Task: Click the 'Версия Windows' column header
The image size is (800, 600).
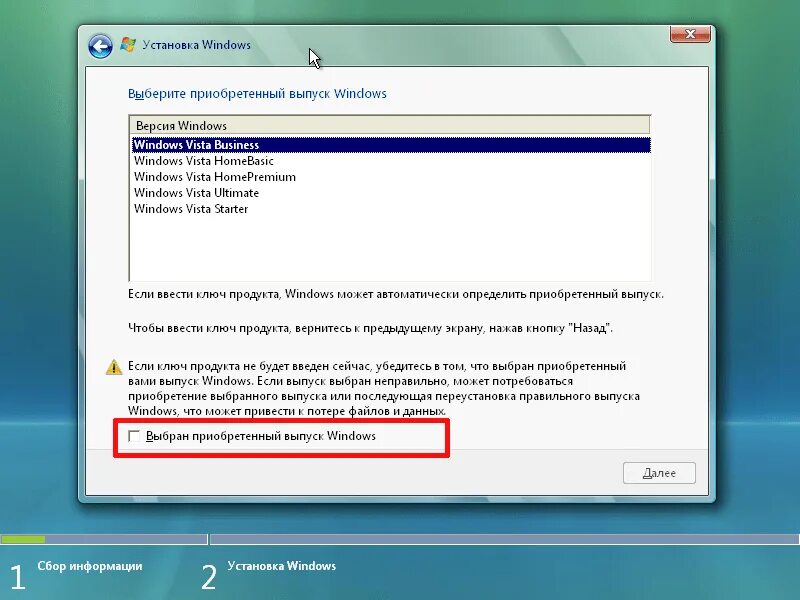Action: tap(390, 125)
